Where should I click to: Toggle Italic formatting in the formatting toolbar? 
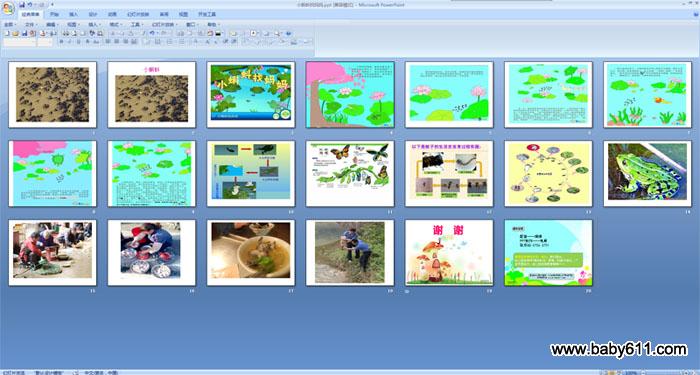[70, 42]
